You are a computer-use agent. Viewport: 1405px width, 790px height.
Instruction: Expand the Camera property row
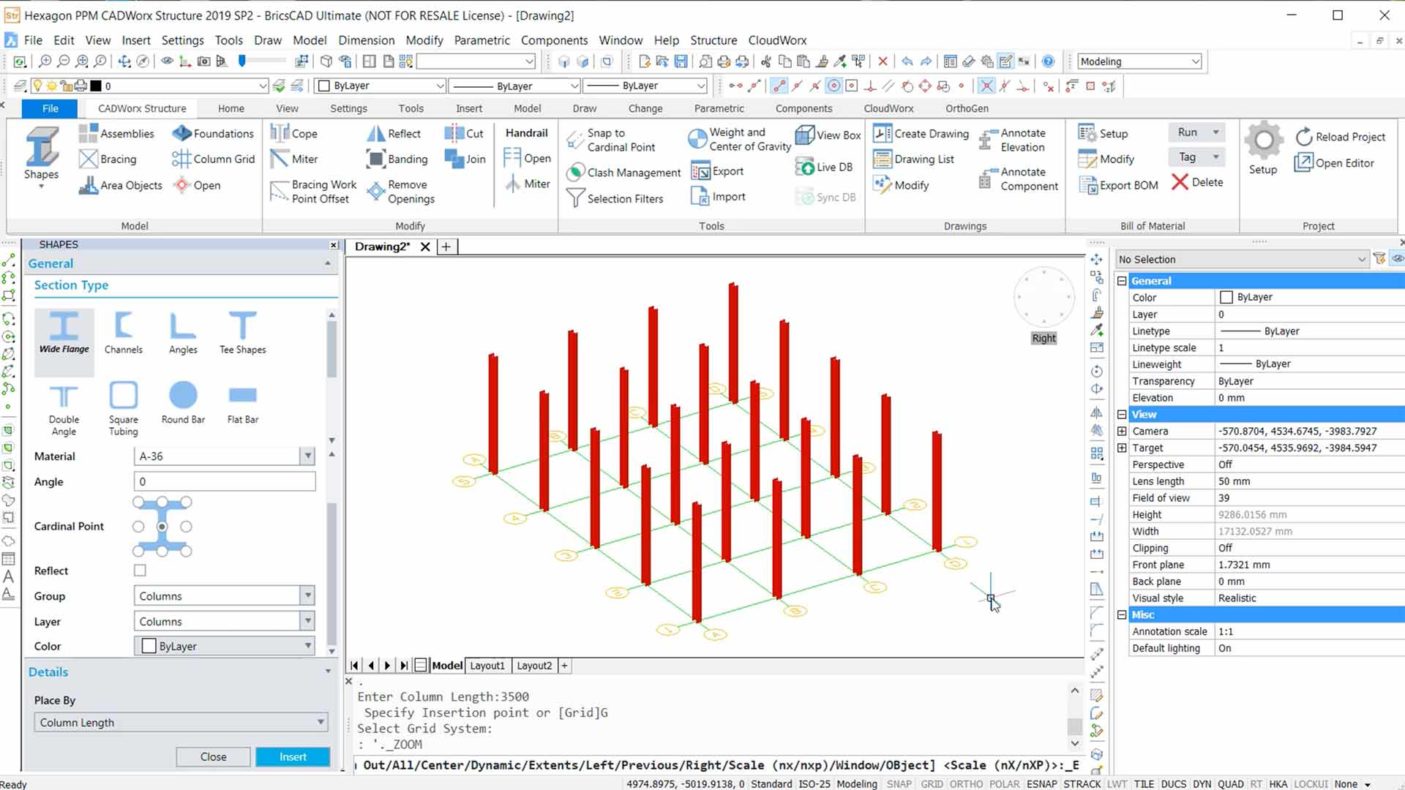coord(1122,431)
